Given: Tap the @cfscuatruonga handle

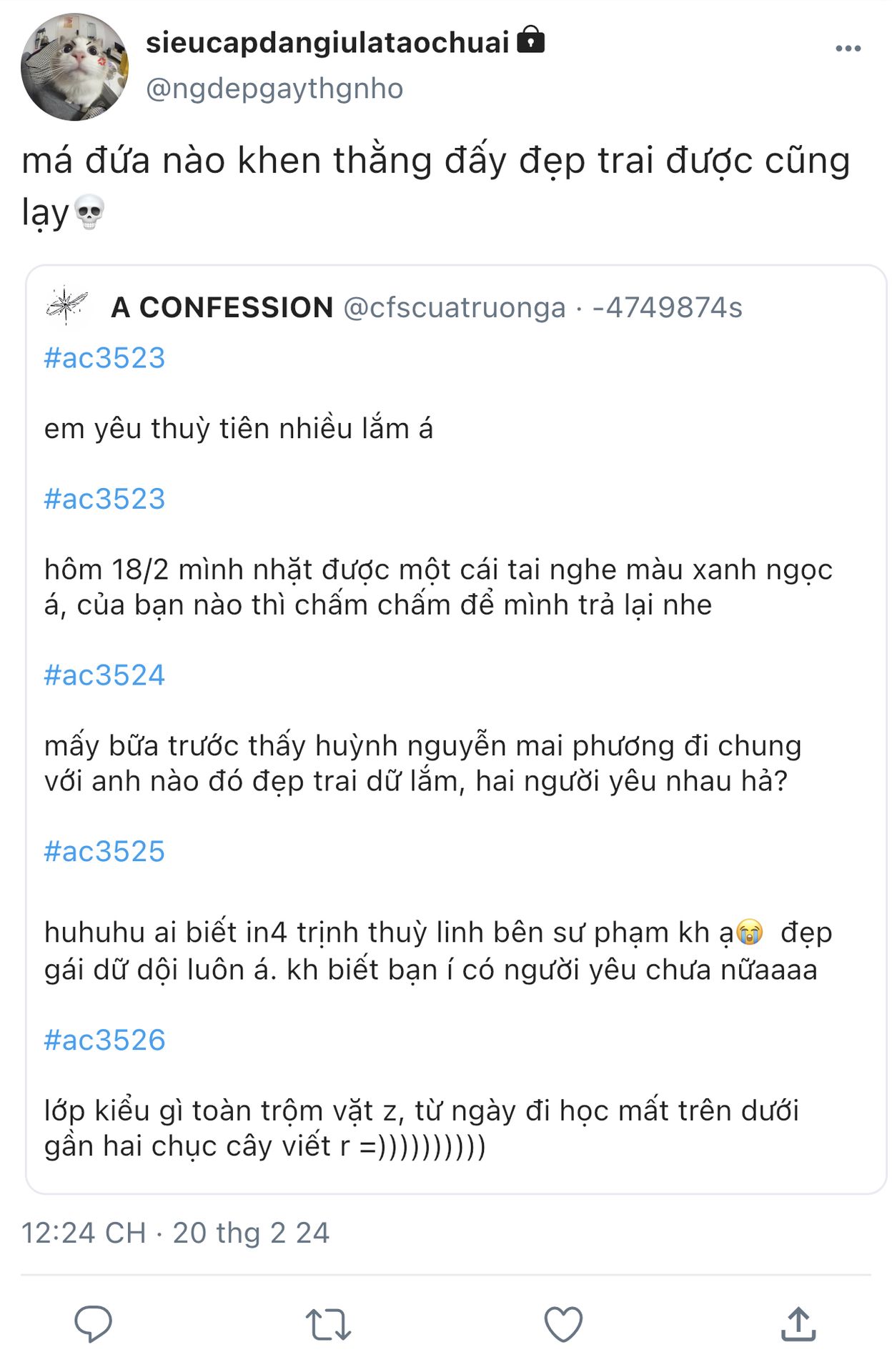Looking at the screenshot, I should click(455, 307).
